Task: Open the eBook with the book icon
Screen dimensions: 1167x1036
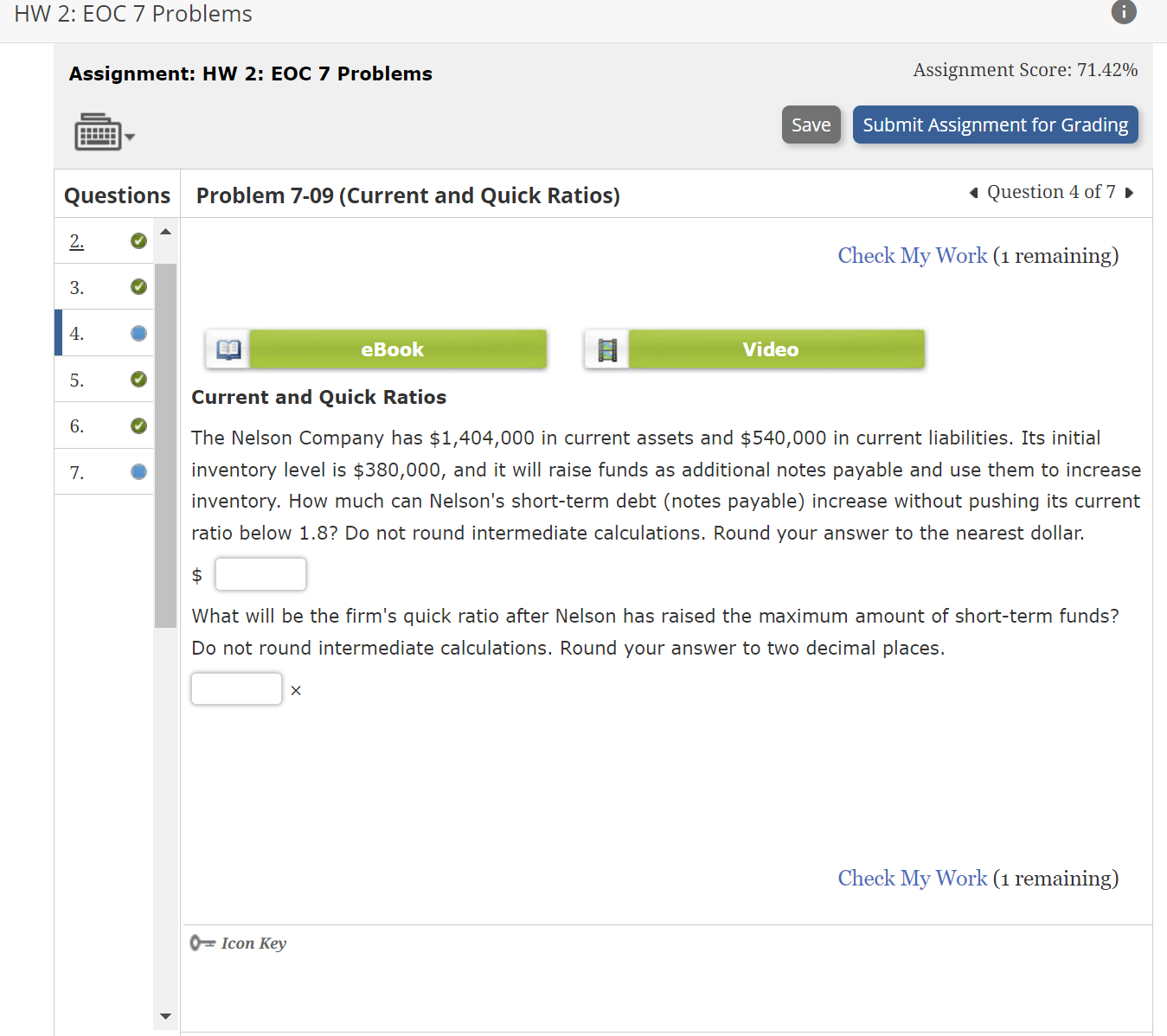Action: click(x=227, y=349)
